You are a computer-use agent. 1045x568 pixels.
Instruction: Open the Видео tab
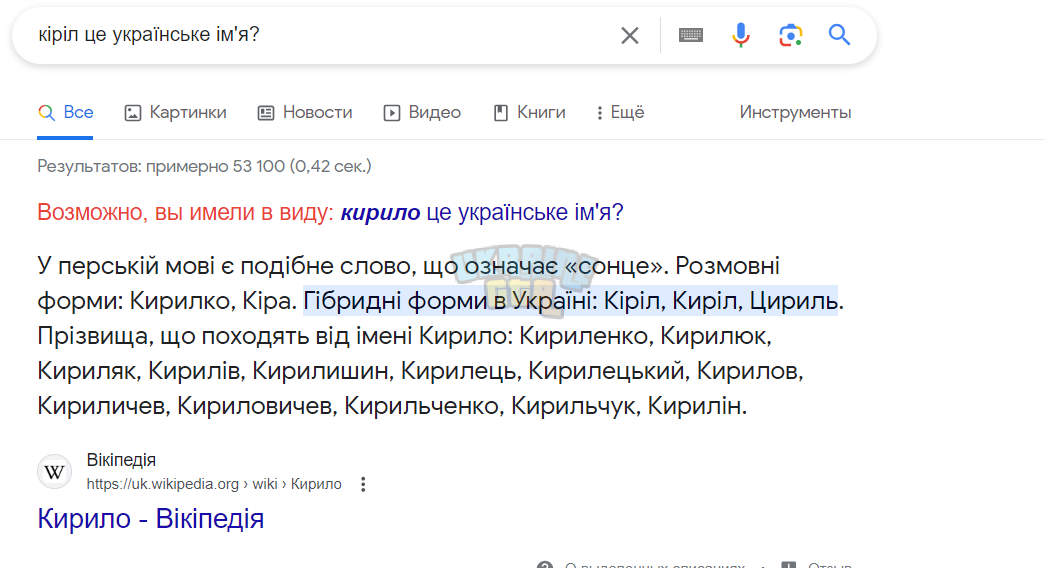point(422,113)
